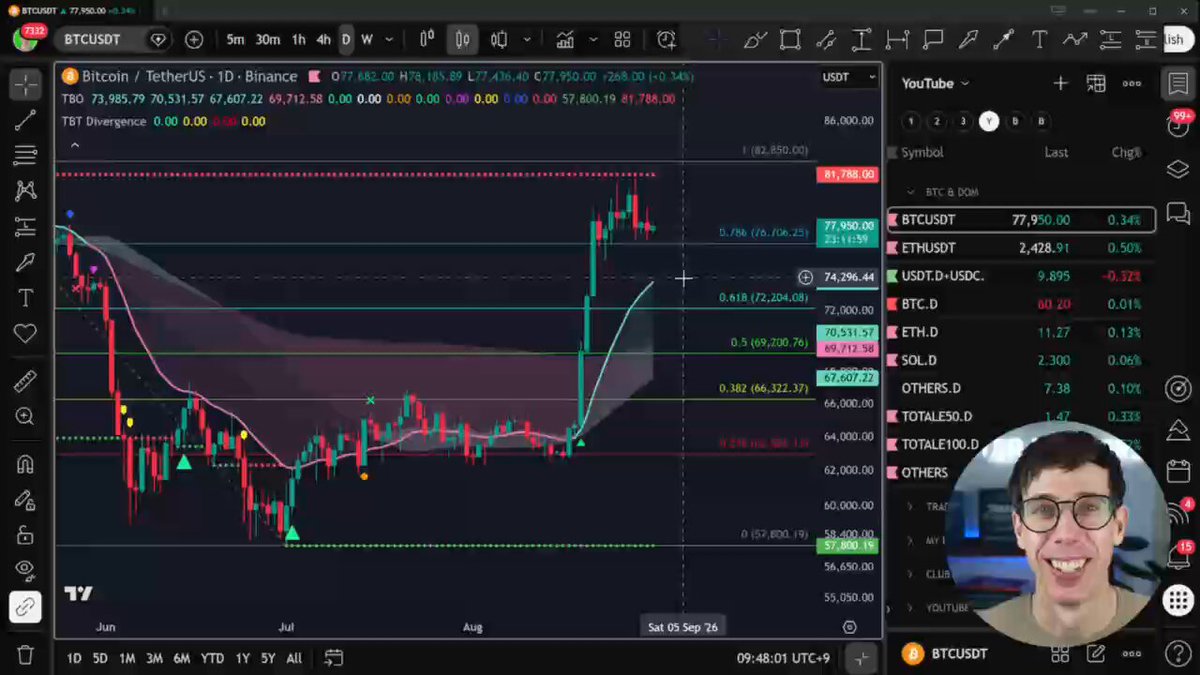Open the watchlist bookmark panel icon in right sidebar

pyautogui.click(x=1177, y=83)
